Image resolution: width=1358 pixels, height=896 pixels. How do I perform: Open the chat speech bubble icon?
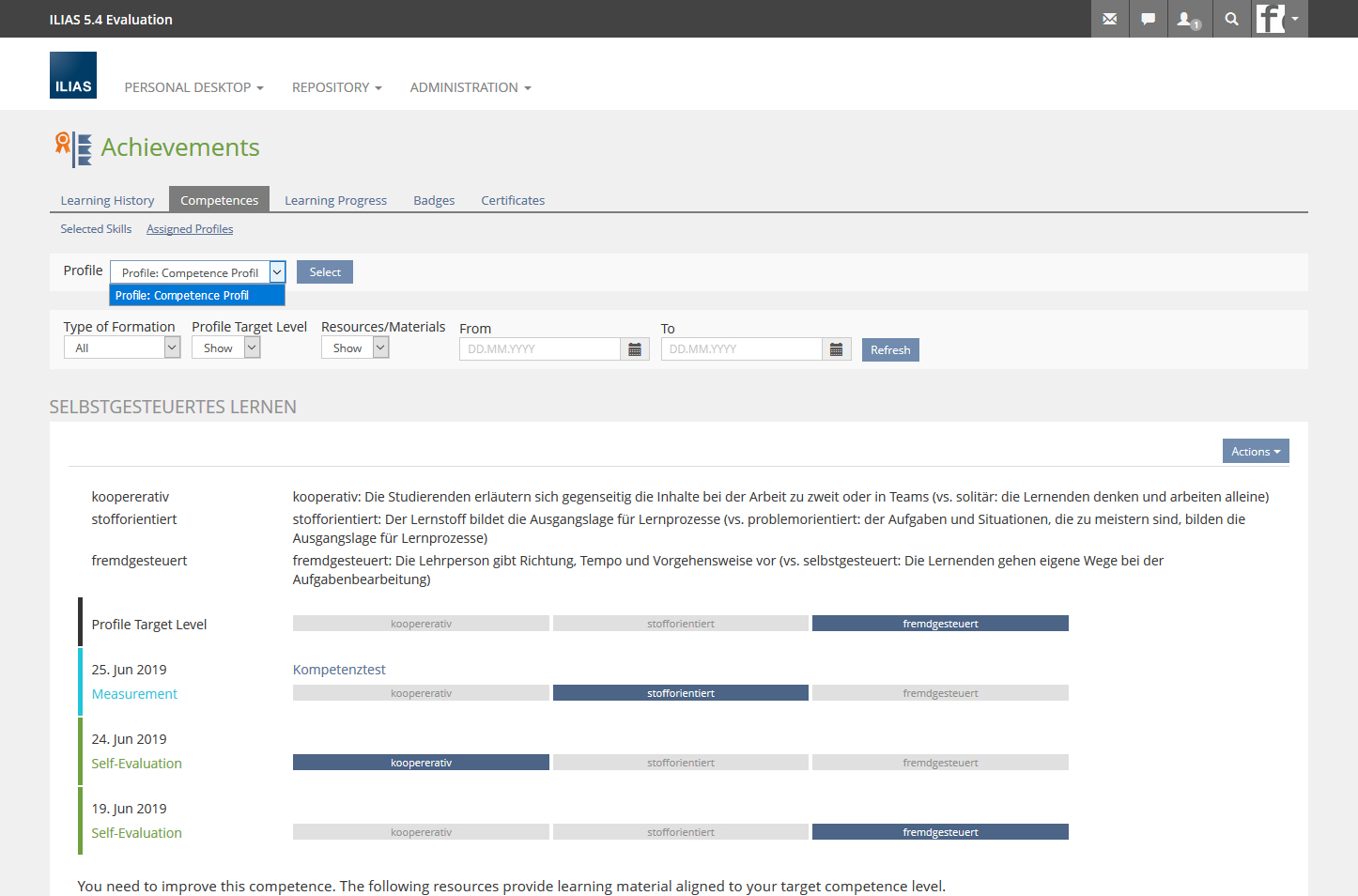click(x=1148, y=19)
